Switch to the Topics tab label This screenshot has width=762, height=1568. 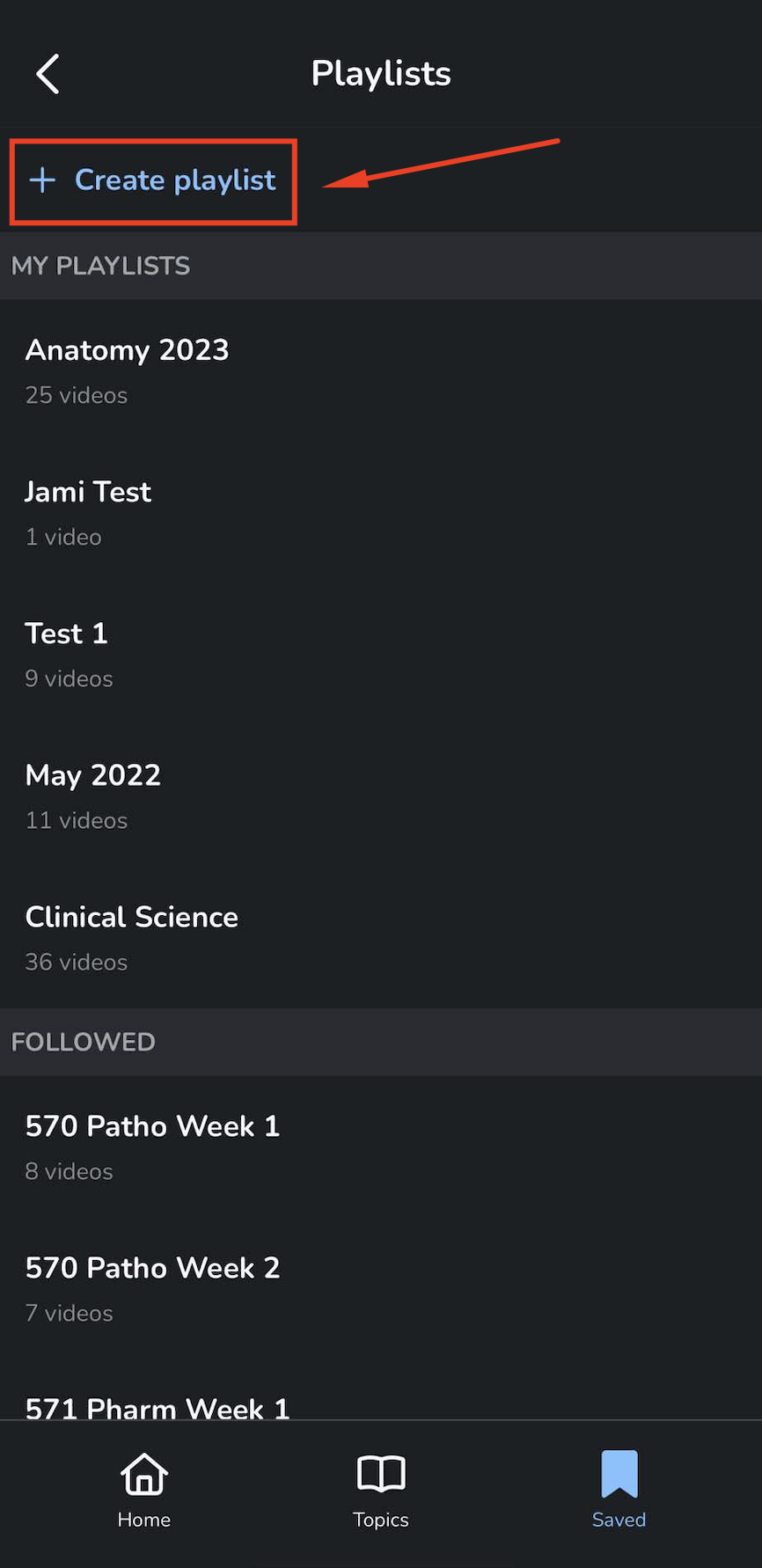[x=381, y=1520]
